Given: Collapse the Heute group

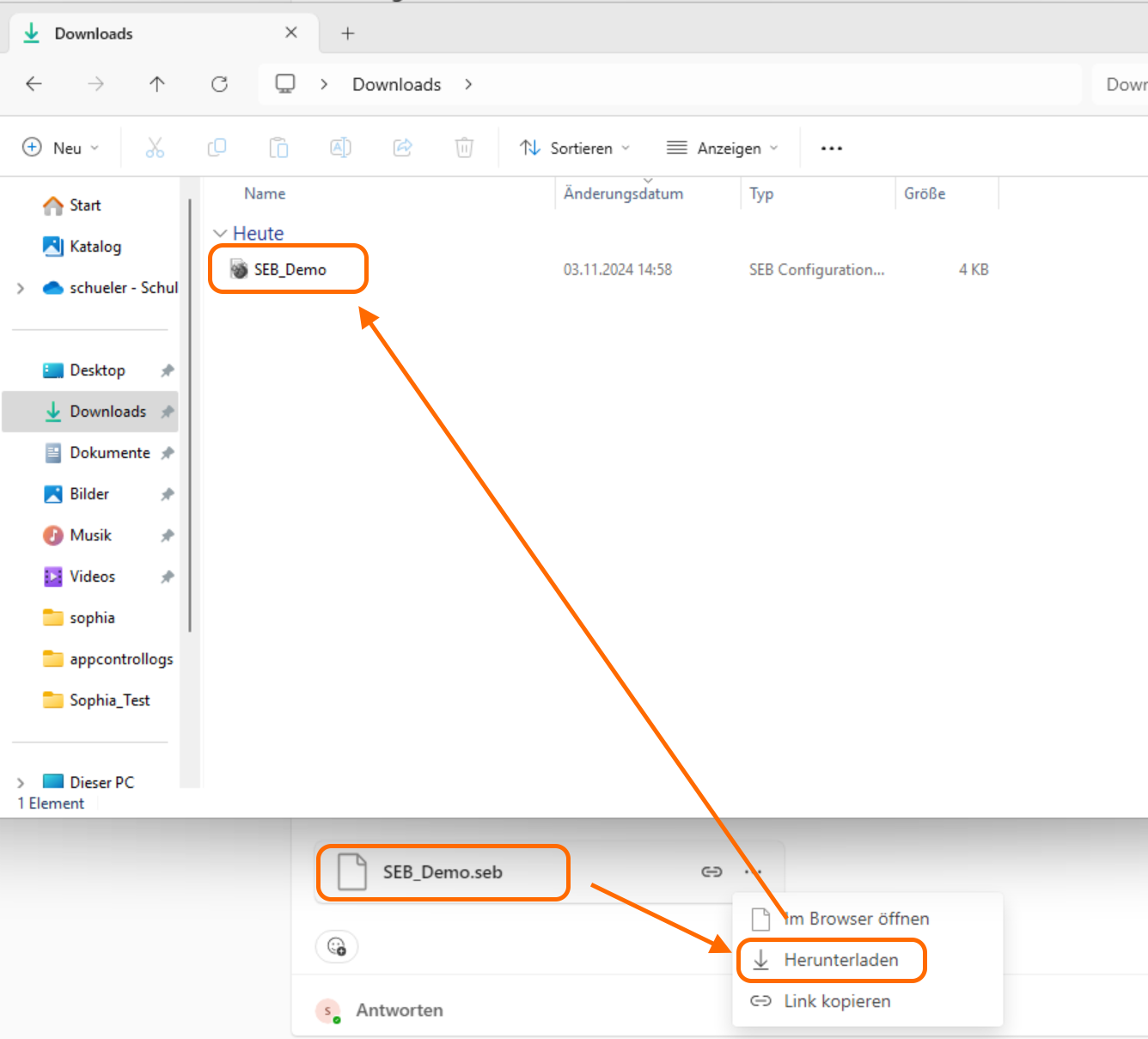Looking at the screenshot, I should 220,234.
